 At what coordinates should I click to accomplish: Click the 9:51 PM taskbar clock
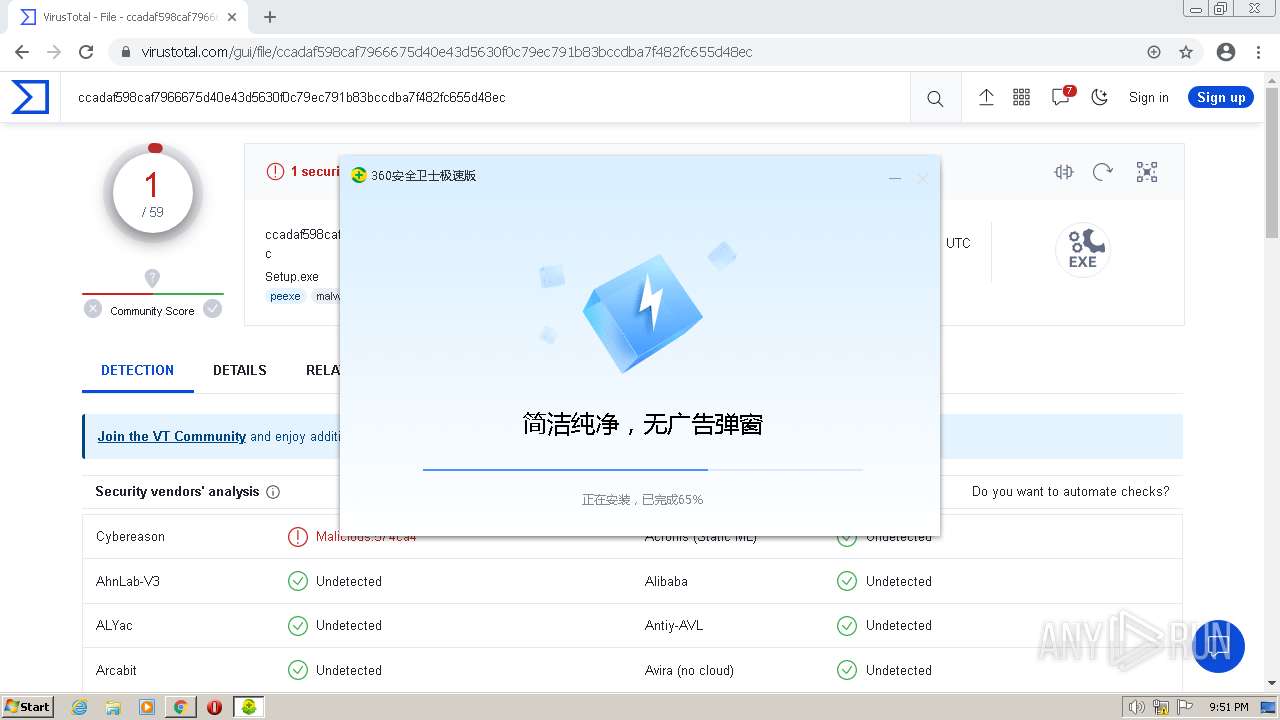tap(1228, 707)
